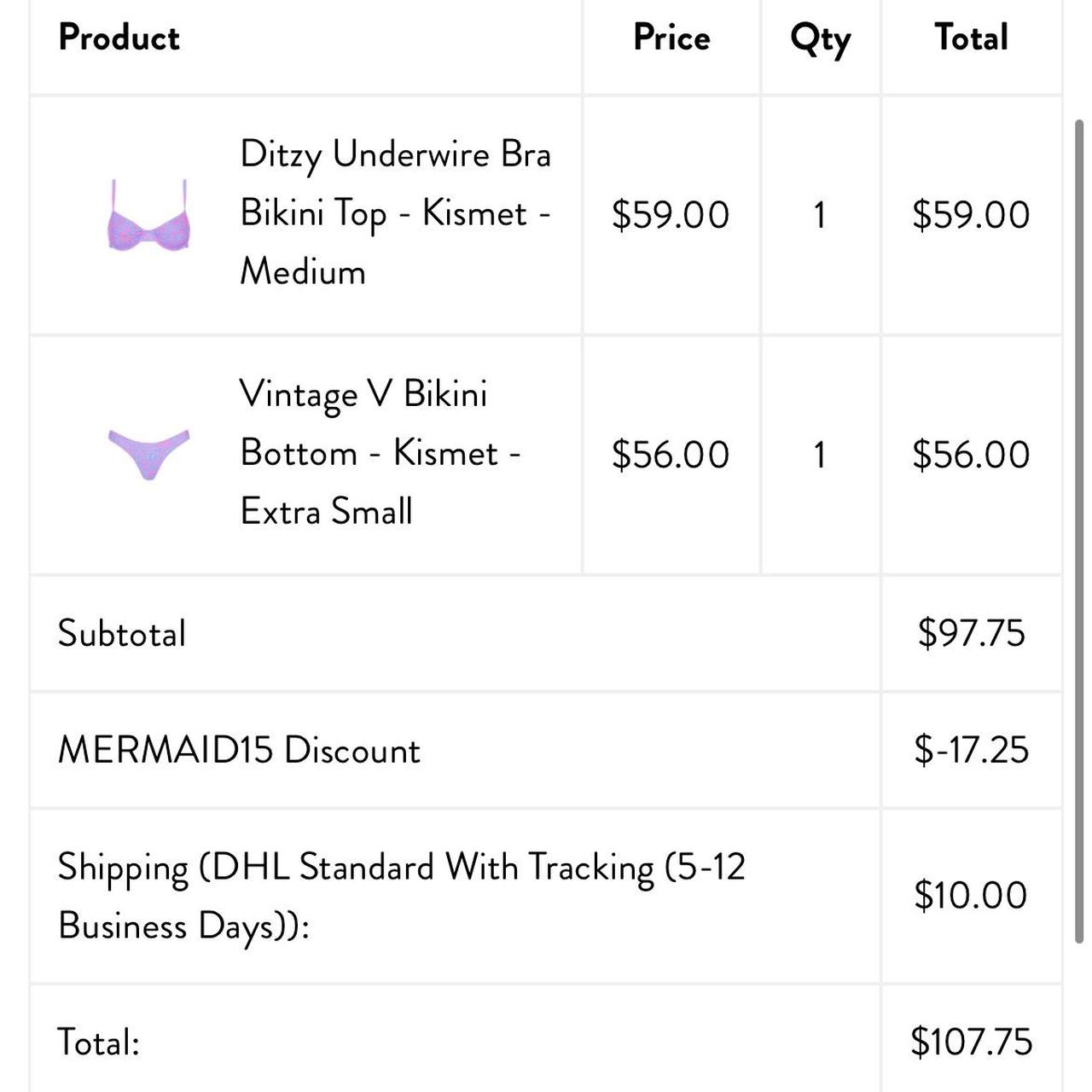Click the MERMAID15 Discount label
The width and height of the screenshot is (1092, 1092).
point(239,750)
